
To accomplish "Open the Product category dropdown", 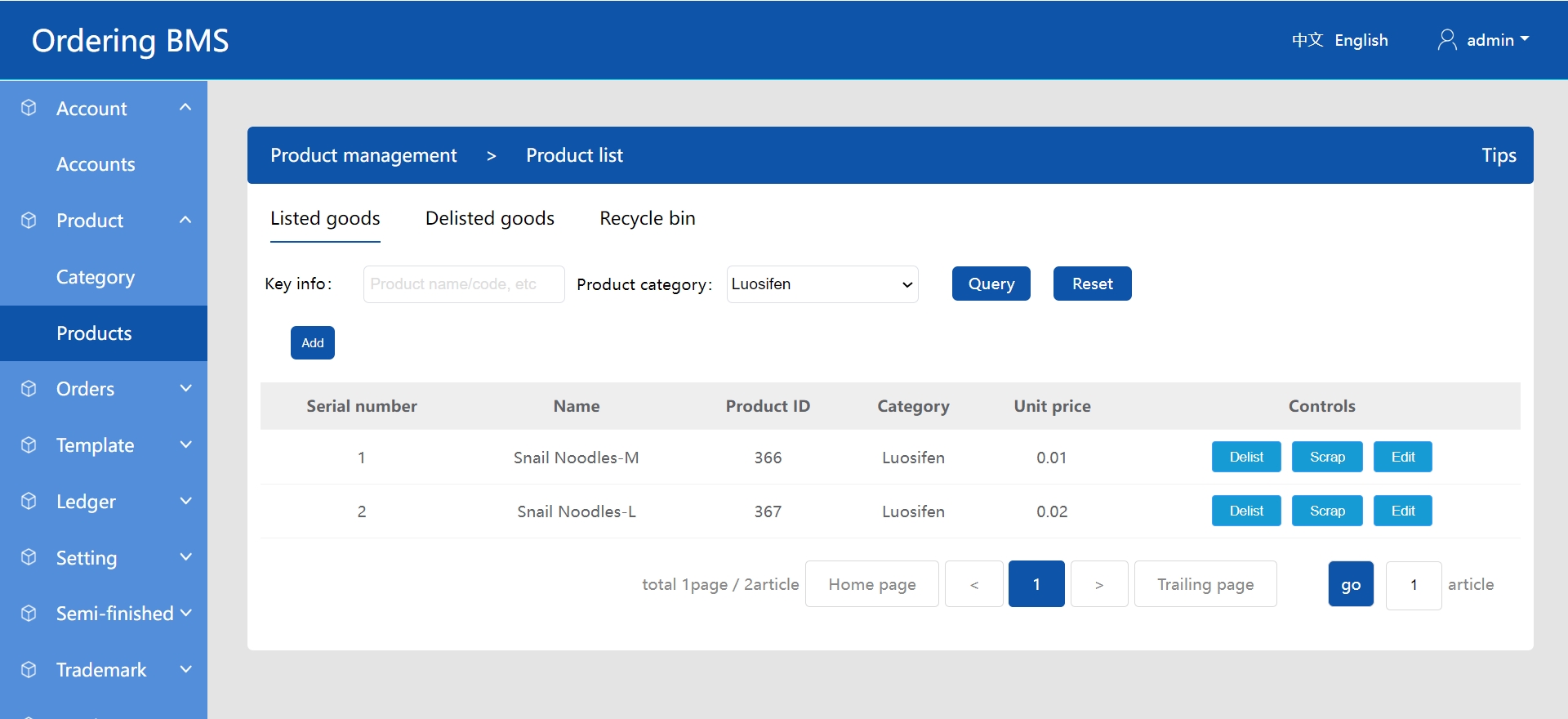I will point(822,284).
